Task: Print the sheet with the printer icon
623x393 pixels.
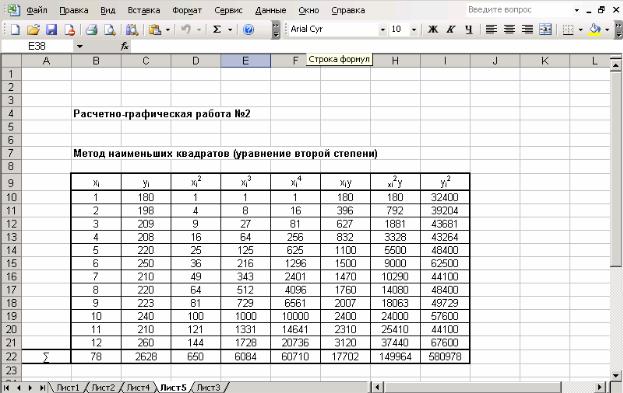Action: [x=92, y=29]
